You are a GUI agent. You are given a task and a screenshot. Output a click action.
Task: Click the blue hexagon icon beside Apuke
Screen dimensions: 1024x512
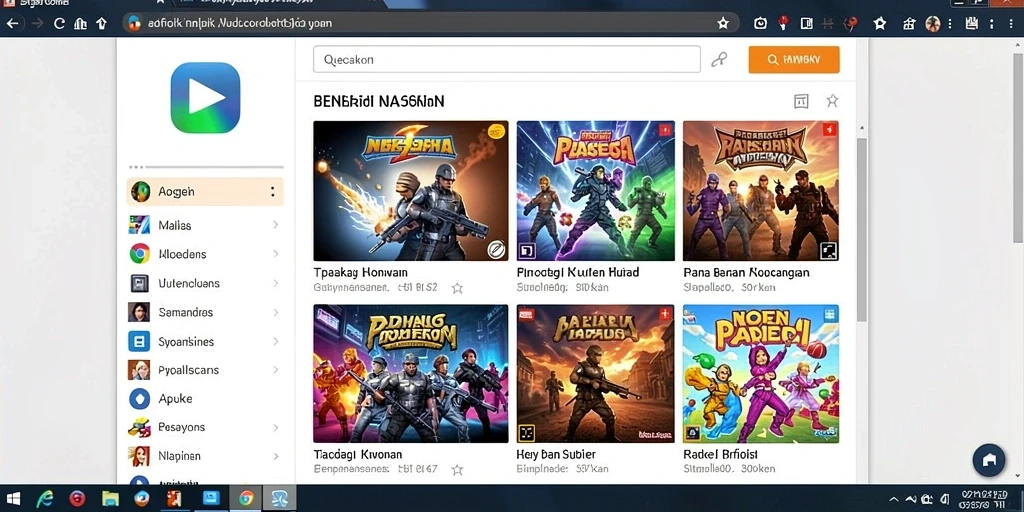[x=139, y=398]
